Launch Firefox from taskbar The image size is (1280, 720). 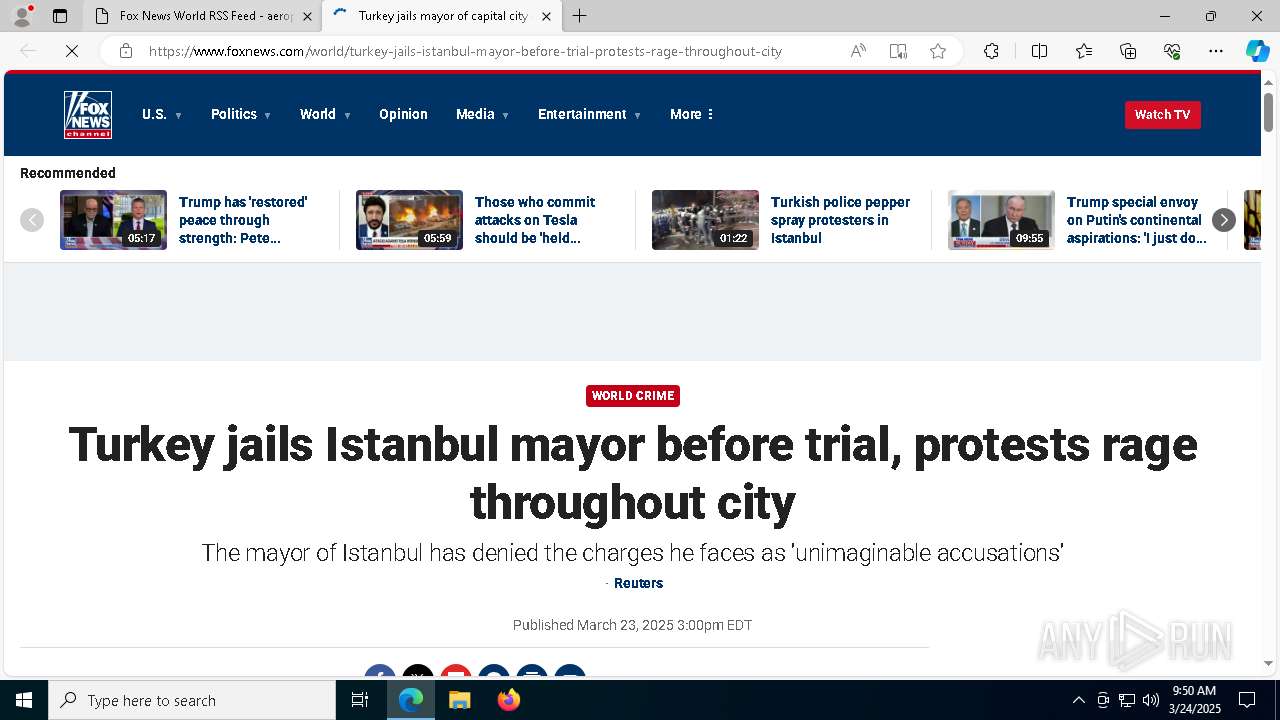(508, 700)
